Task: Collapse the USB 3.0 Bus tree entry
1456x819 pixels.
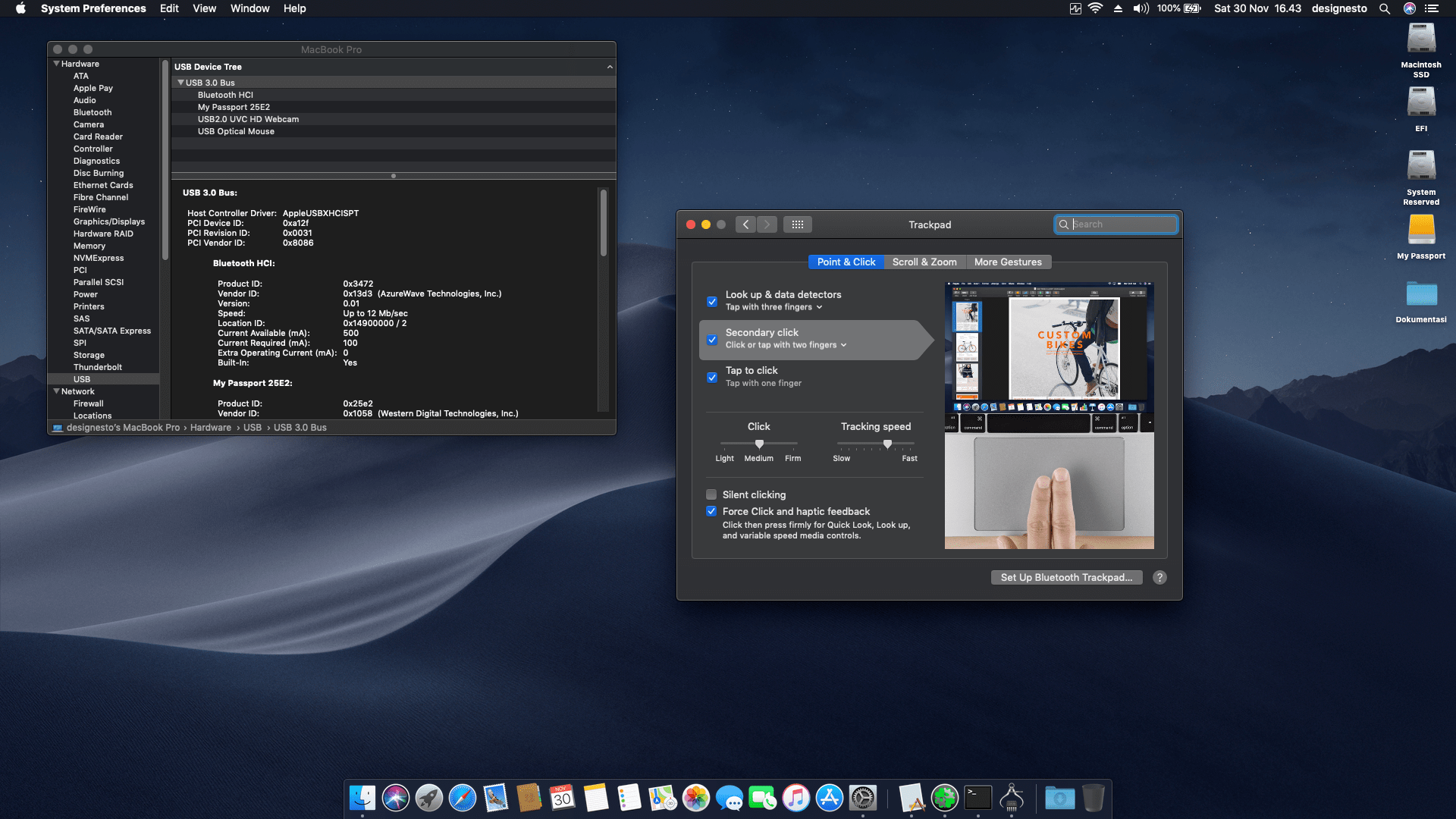Action: pyautogui.click(x=180, y=82)
